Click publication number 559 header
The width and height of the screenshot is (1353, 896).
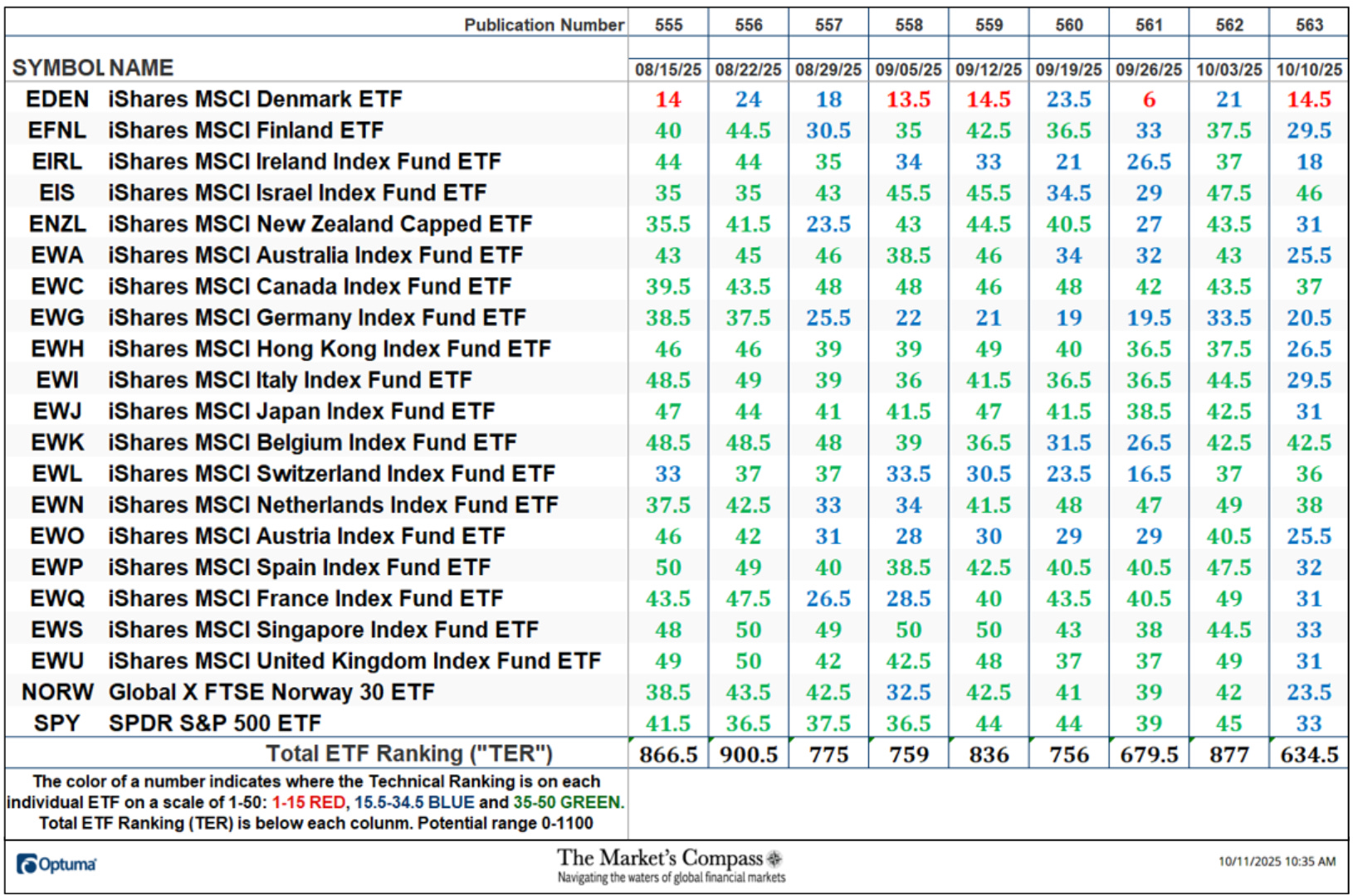point(989,25)
